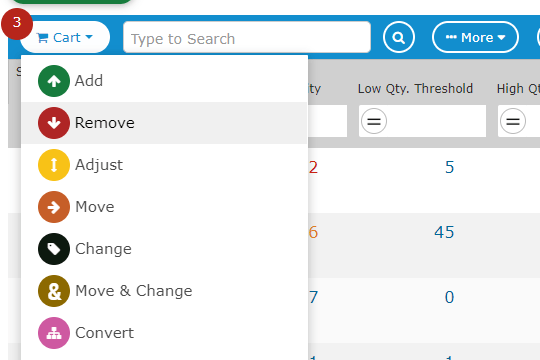This screenshot has height=360, width=540.
Task: Click the magnifier search button
Action: (x=398, y=37)
